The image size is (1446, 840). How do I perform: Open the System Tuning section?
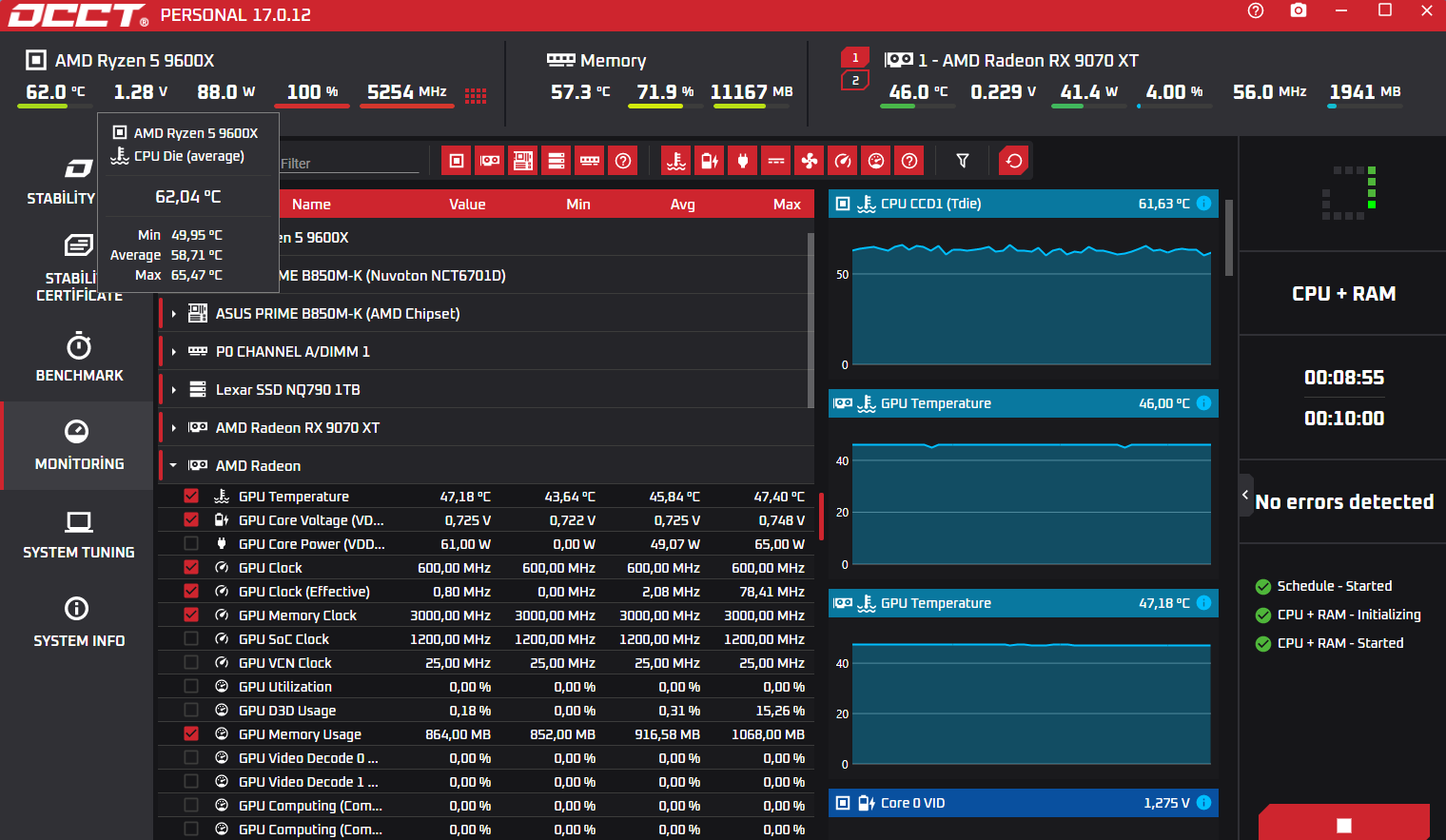click(x=79, y=534)
